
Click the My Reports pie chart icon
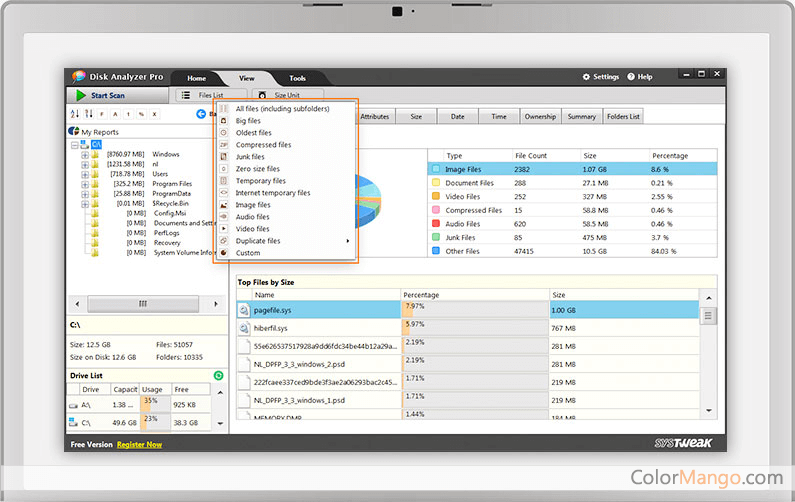click(73, 131)
